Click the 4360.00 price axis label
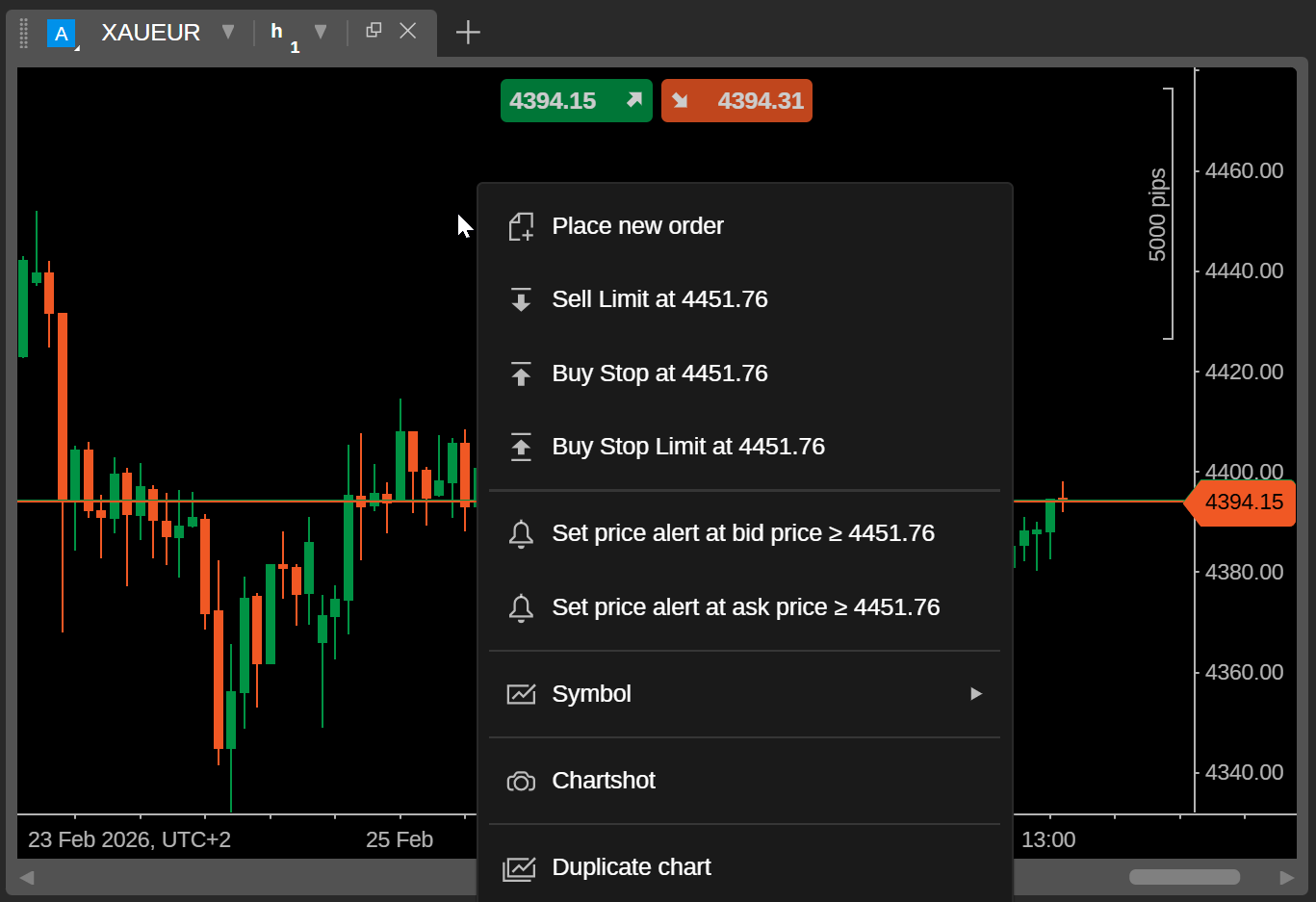This screenshot has width=1316, height=902. click(1244, 672)
